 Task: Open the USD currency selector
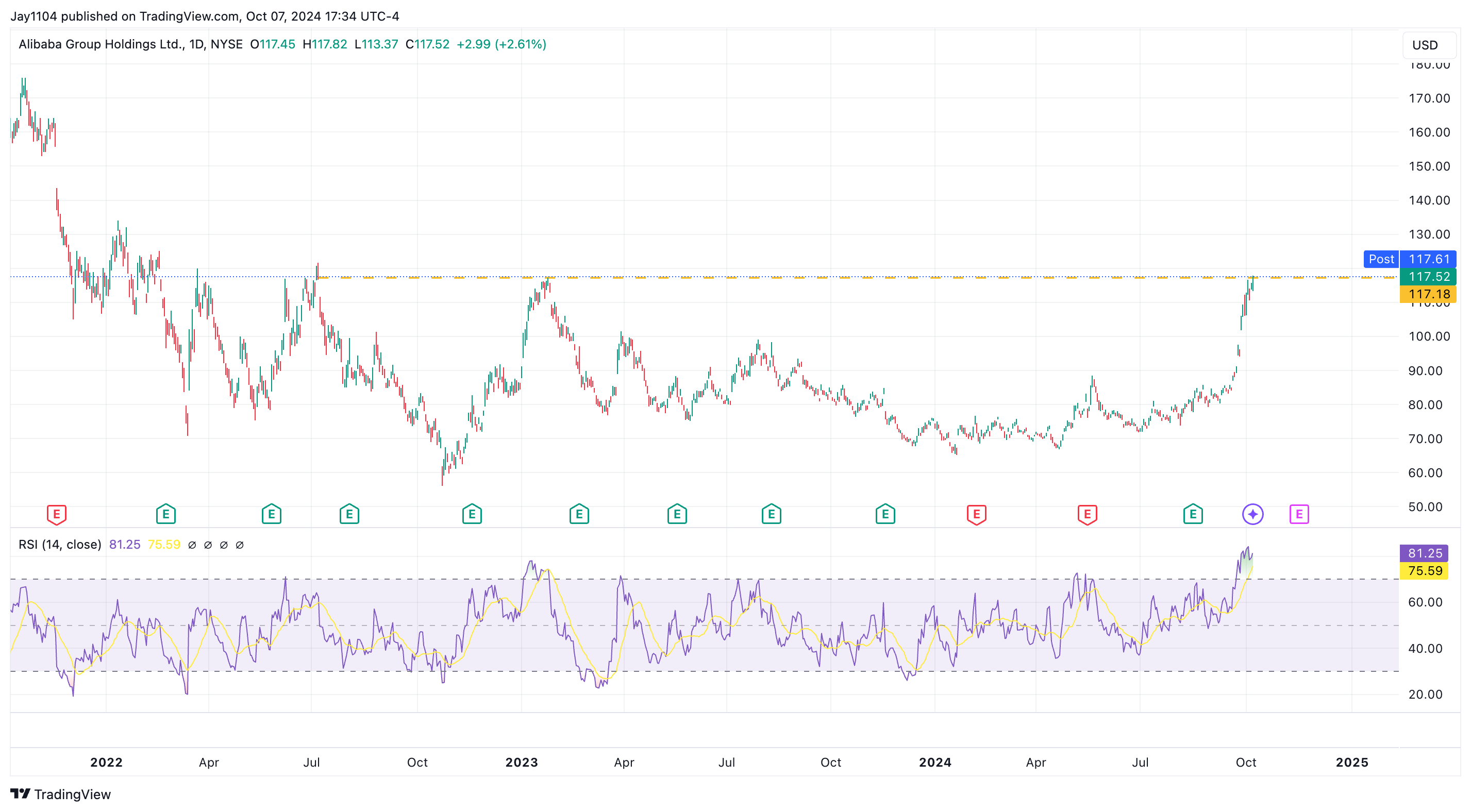(1428, 45)
